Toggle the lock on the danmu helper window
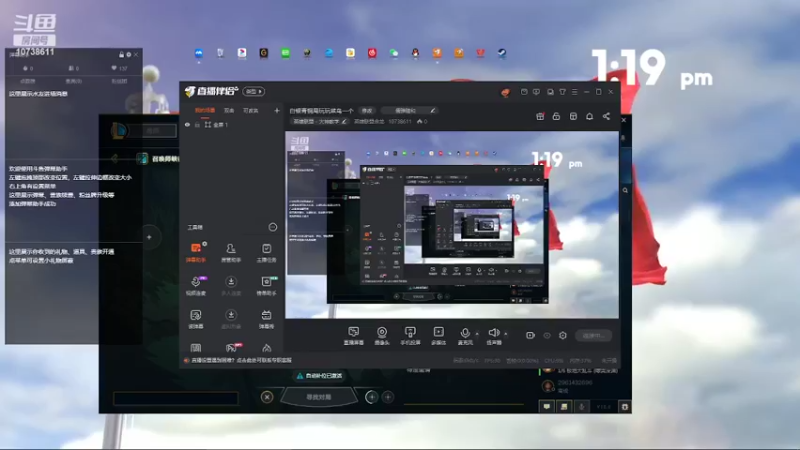Screen dimensions: 800x450 (121, 55)
